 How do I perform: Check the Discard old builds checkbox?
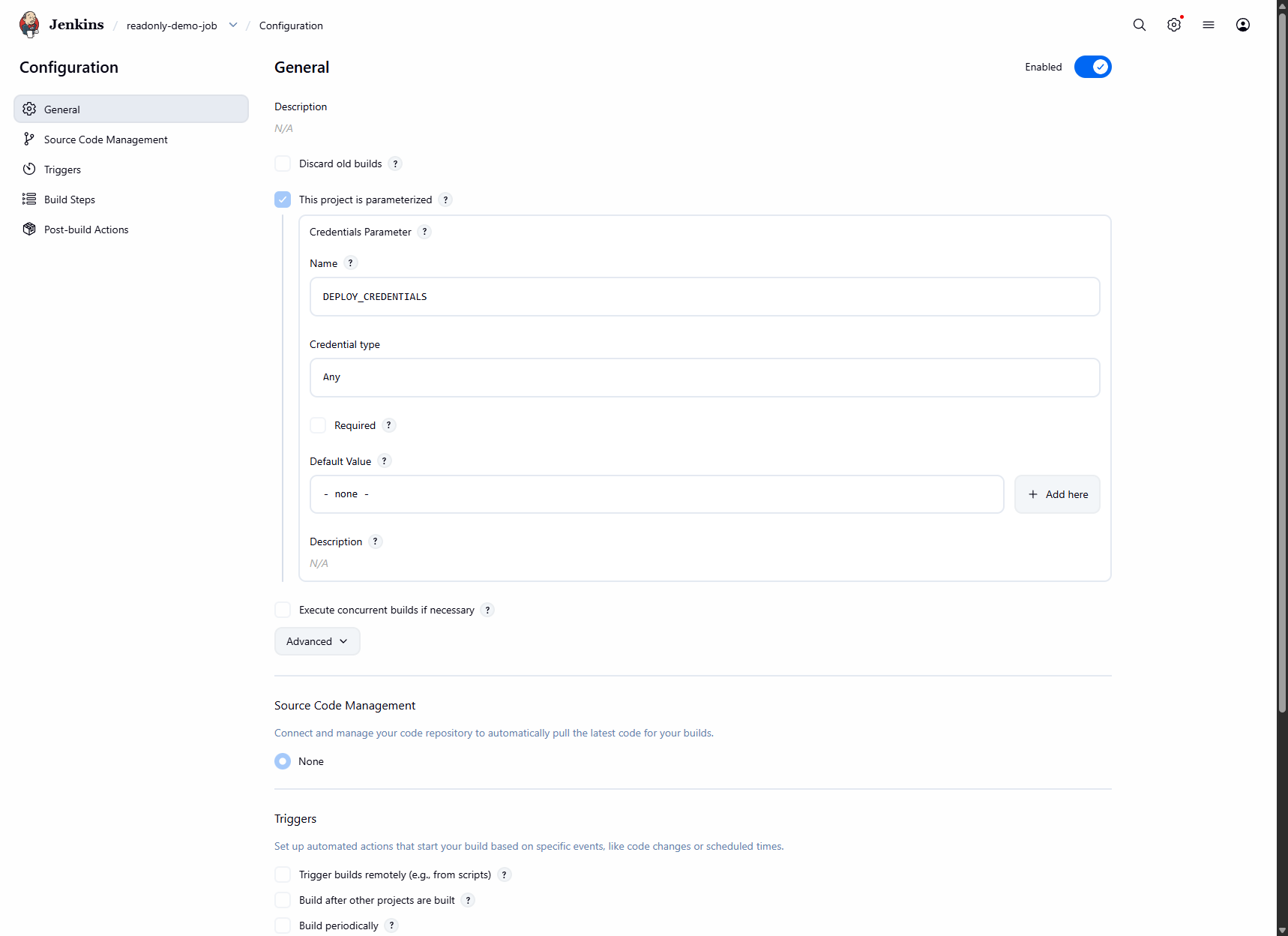click(283, 163)
